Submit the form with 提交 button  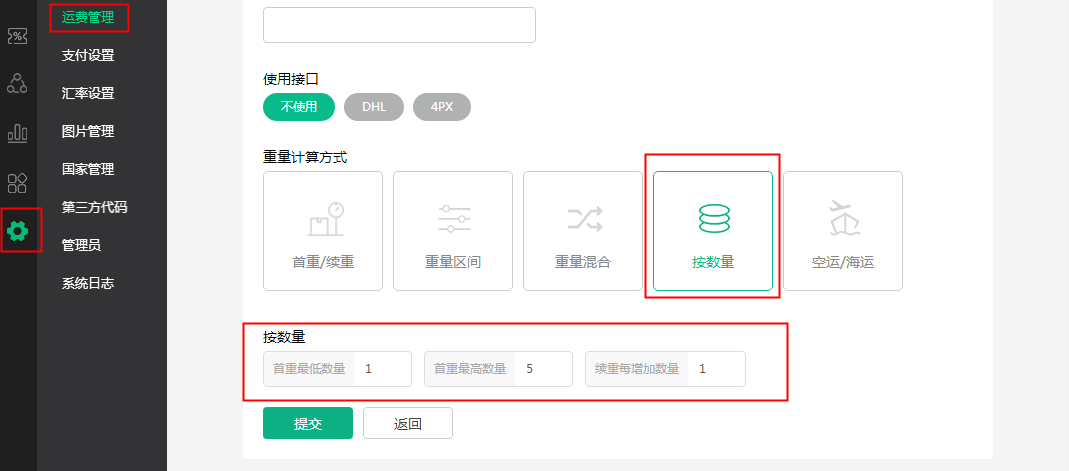(x=308, y=423)
